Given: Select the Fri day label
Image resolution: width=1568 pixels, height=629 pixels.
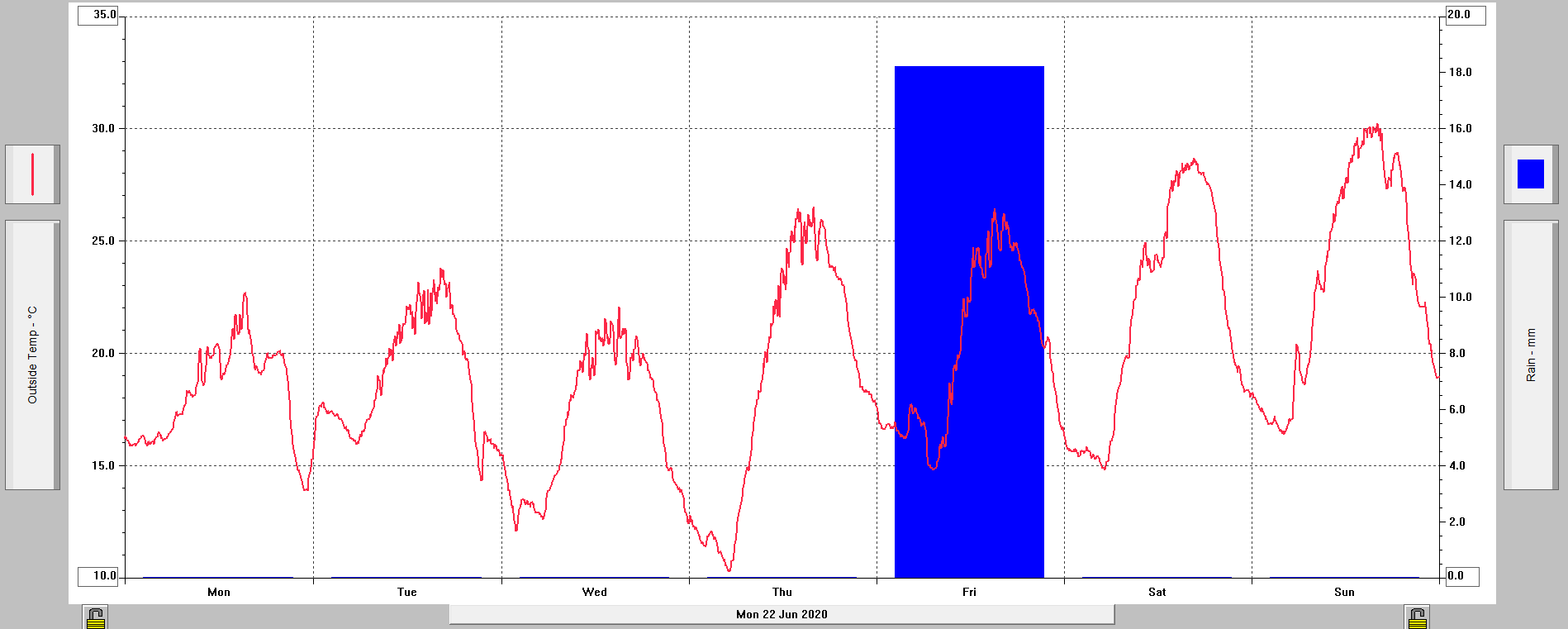Looking at the screenshot, I should [969, 592].
